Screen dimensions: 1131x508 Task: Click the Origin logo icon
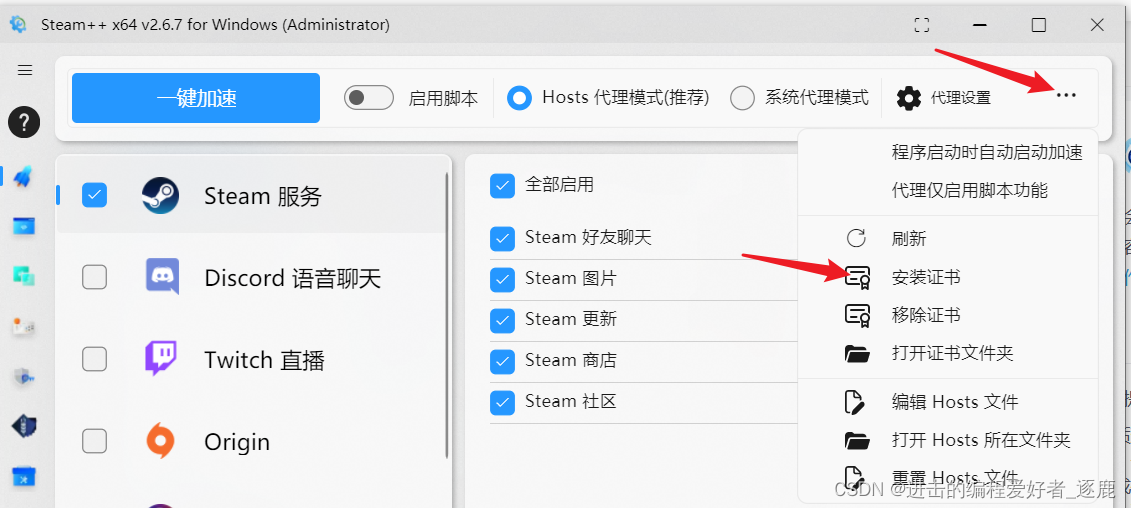tap(160, 441)
